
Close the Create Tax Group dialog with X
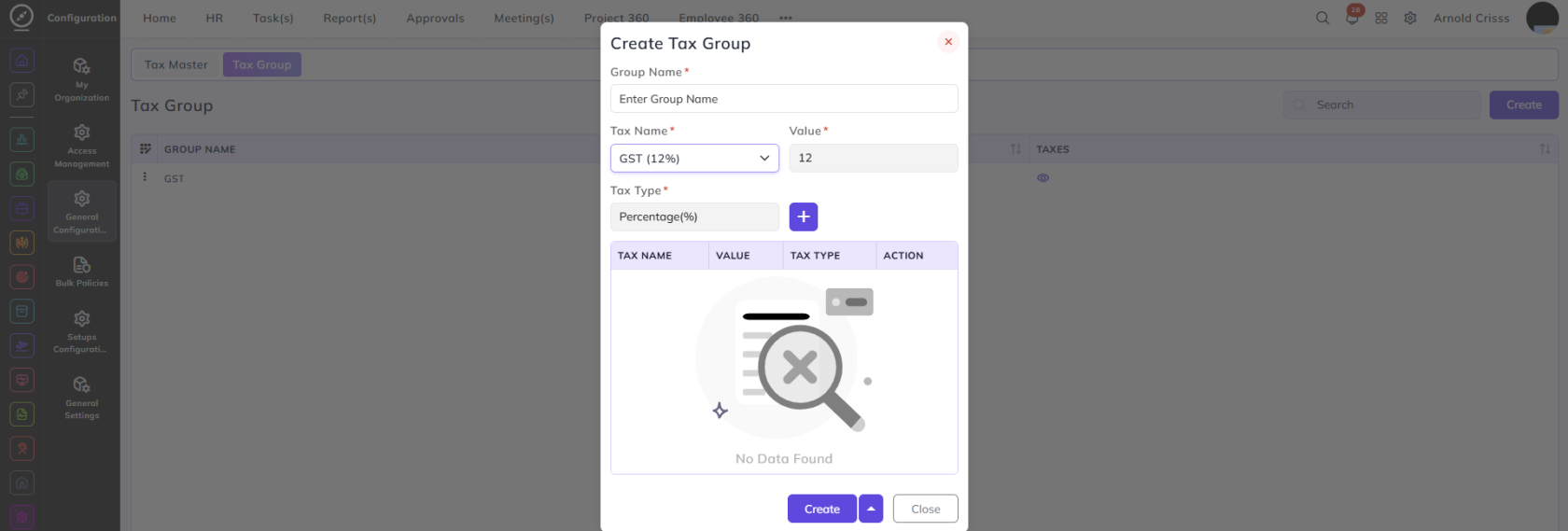[x=948, y=42]
